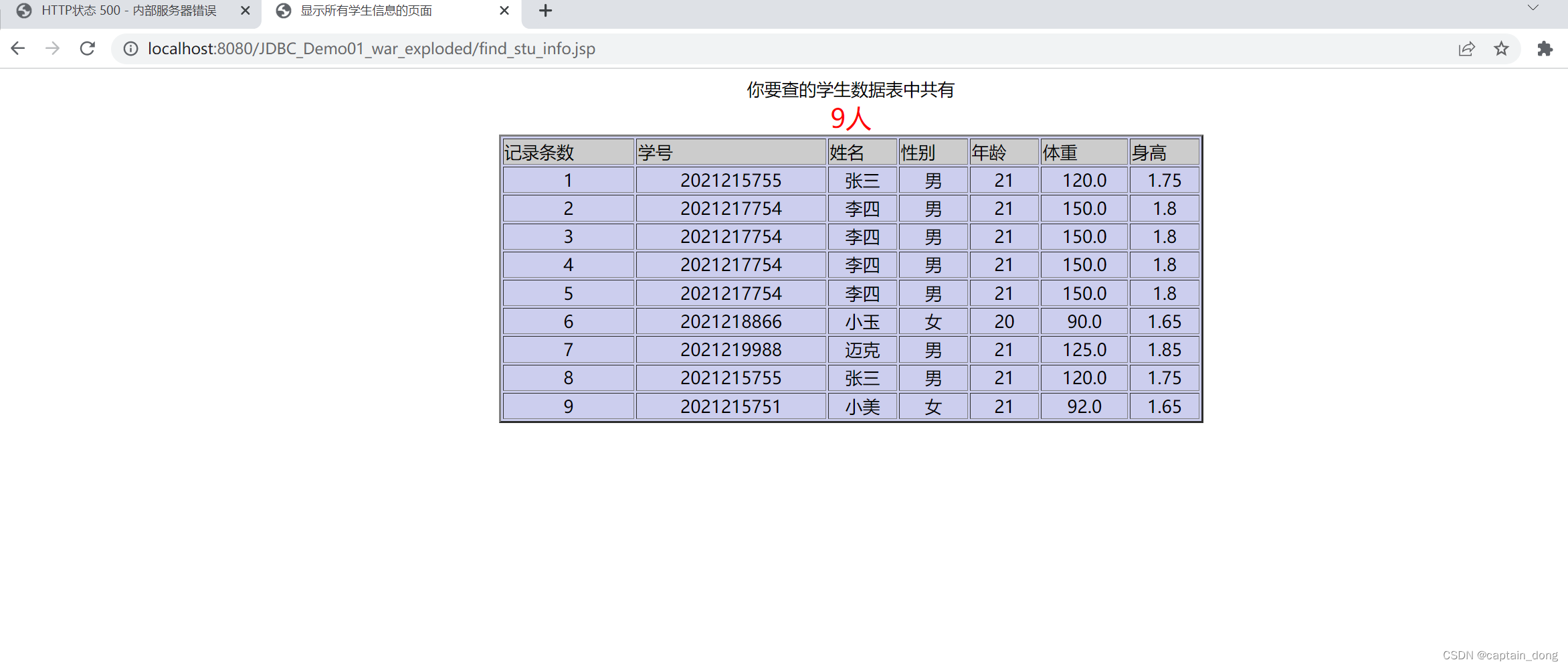Click record number 7 cell
This screenshot has height=668, width=1568.
click(x=568, y=349)
